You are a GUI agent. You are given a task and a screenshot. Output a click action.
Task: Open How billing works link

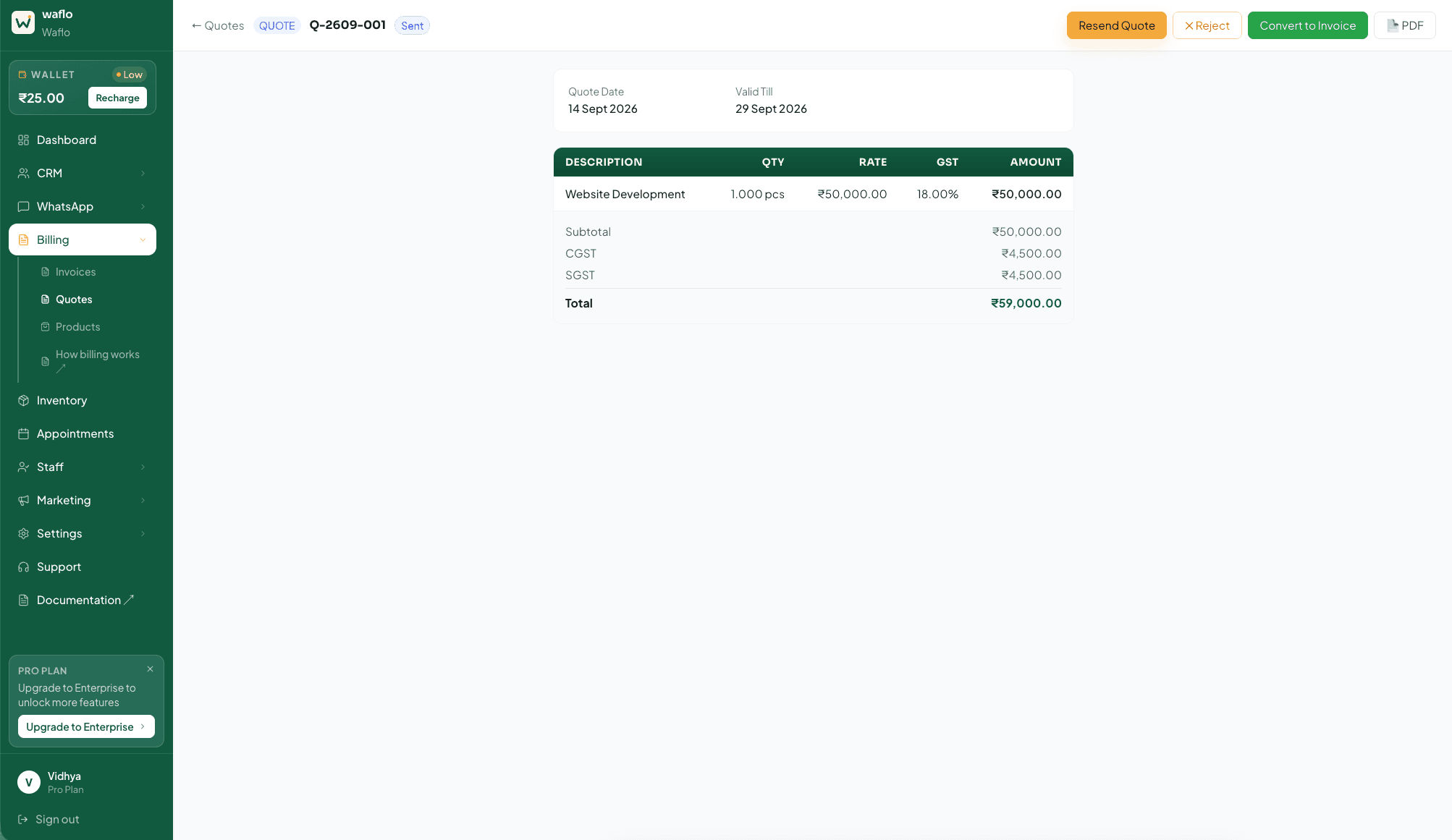pos(97,361)
